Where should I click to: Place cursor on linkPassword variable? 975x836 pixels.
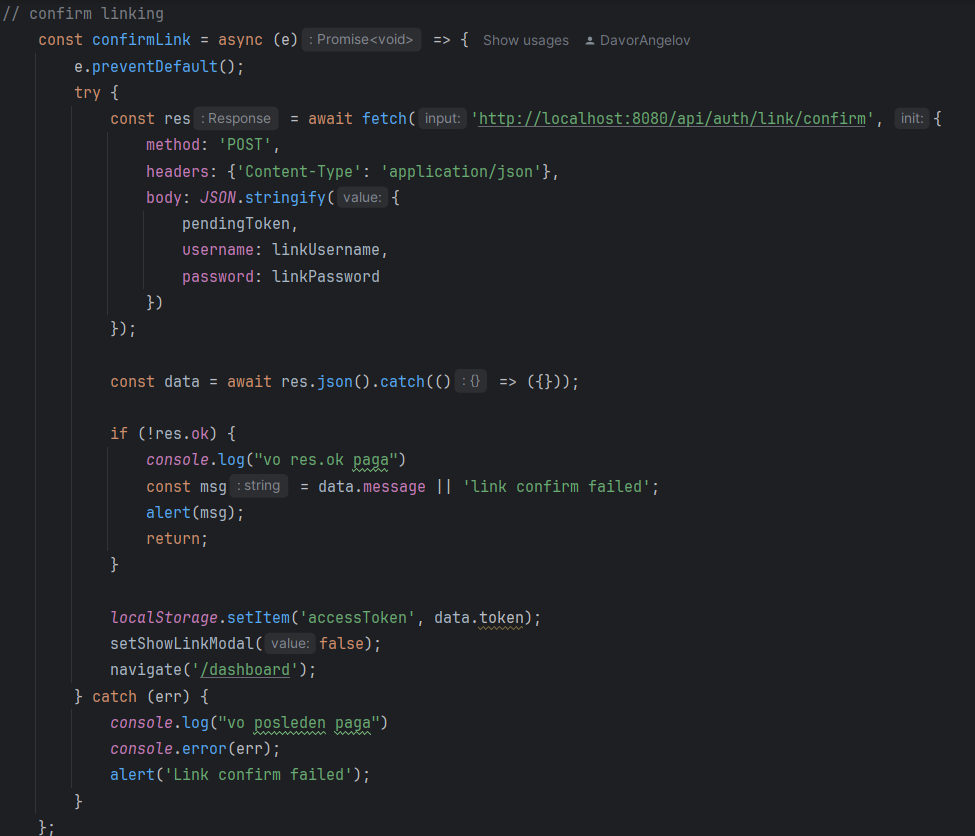tap(325, 277)
